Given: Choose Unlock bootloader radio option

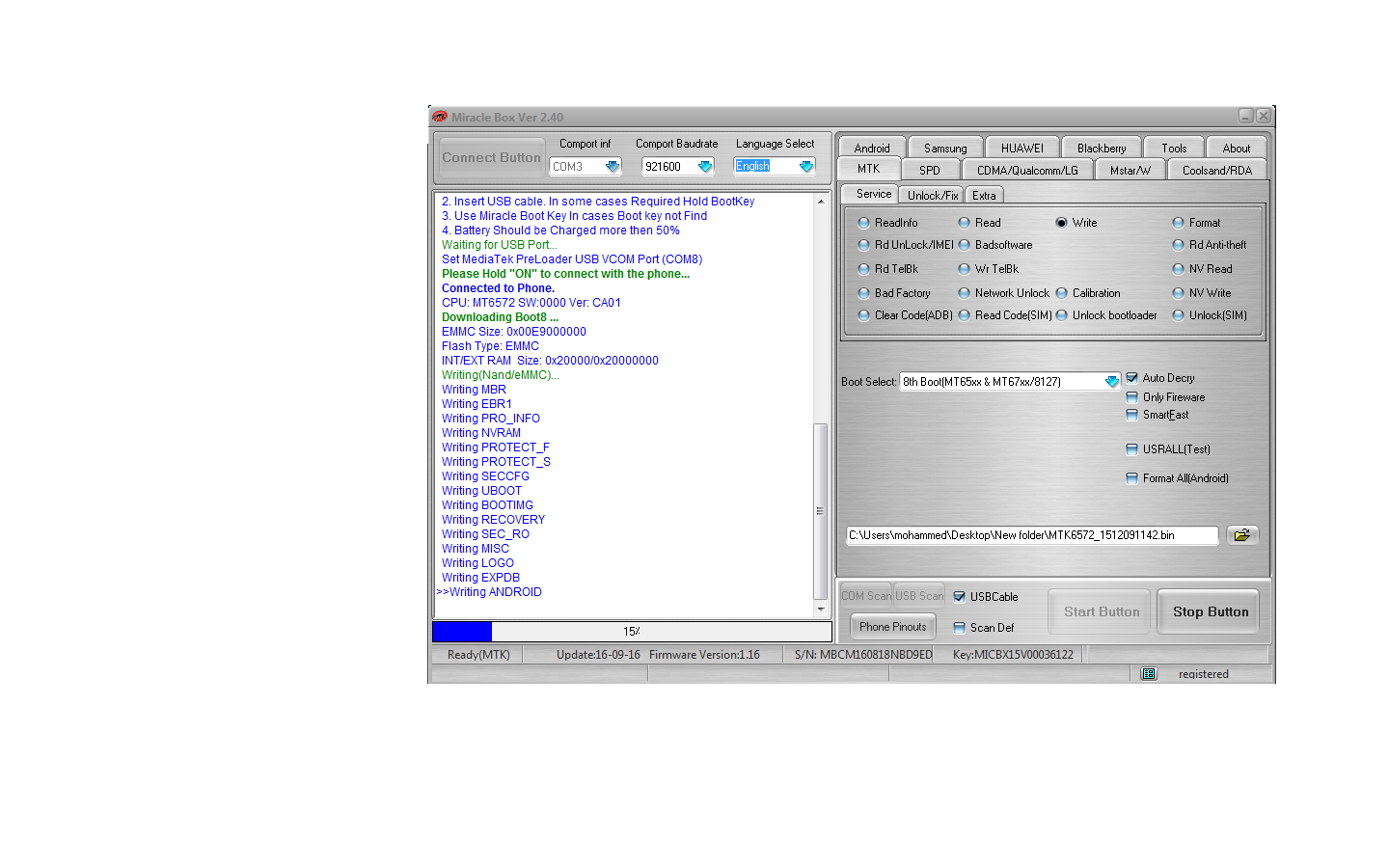Looking at the screenshot, I should coord(1061,315).
